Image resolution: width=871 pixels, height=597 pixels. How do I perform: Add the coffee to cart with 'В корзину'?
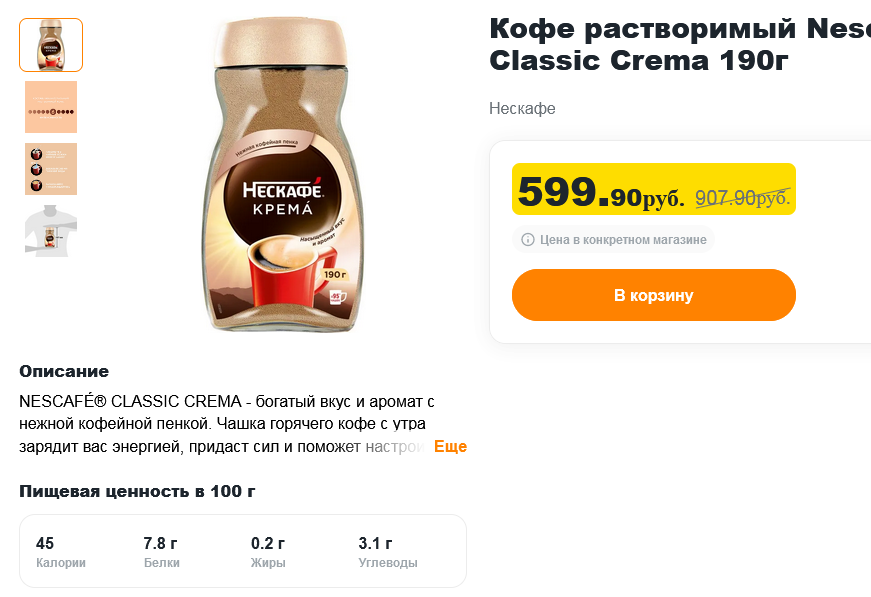[653, 295]
